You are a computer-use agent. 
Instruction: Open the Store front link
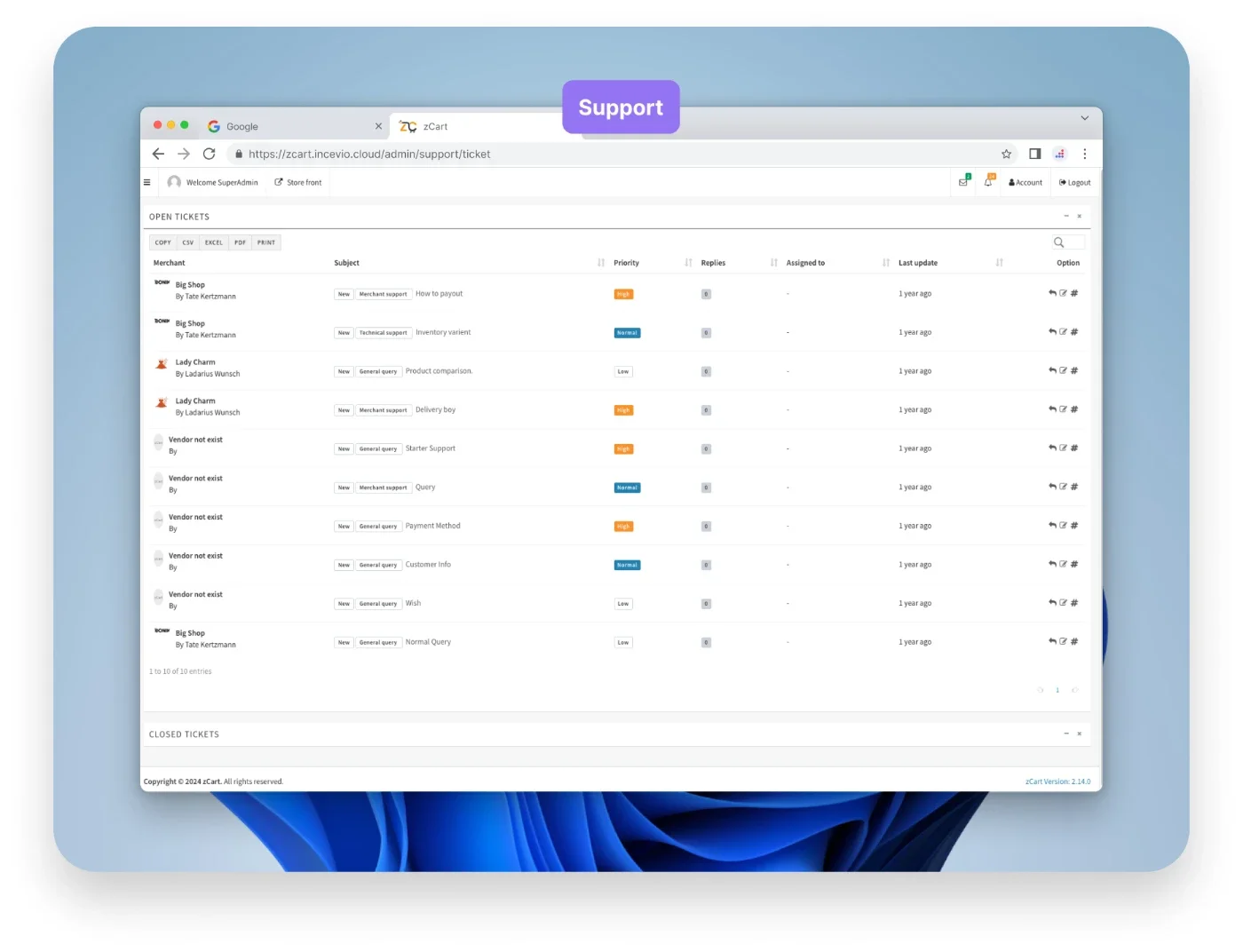point(298,182)
